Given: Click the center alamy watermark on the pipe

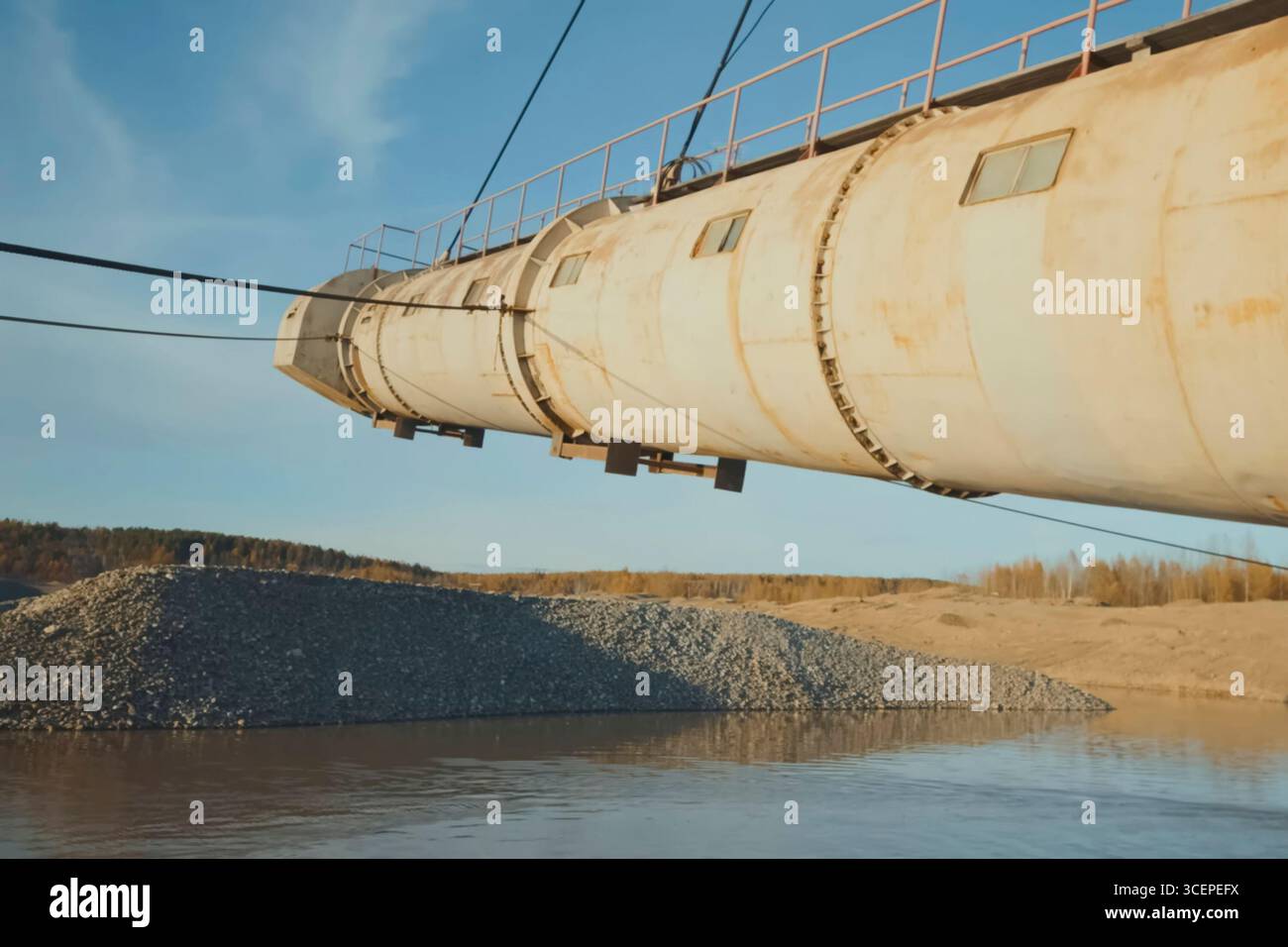Looking at the screenshot, I should [644, 425].
